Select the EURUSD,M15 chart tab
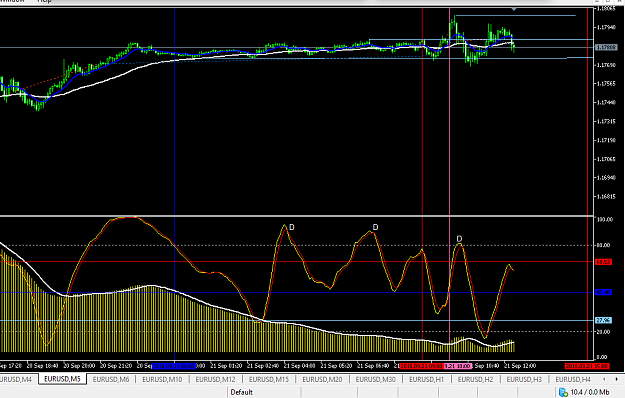 pyautogui.click(x=269, y=379)
